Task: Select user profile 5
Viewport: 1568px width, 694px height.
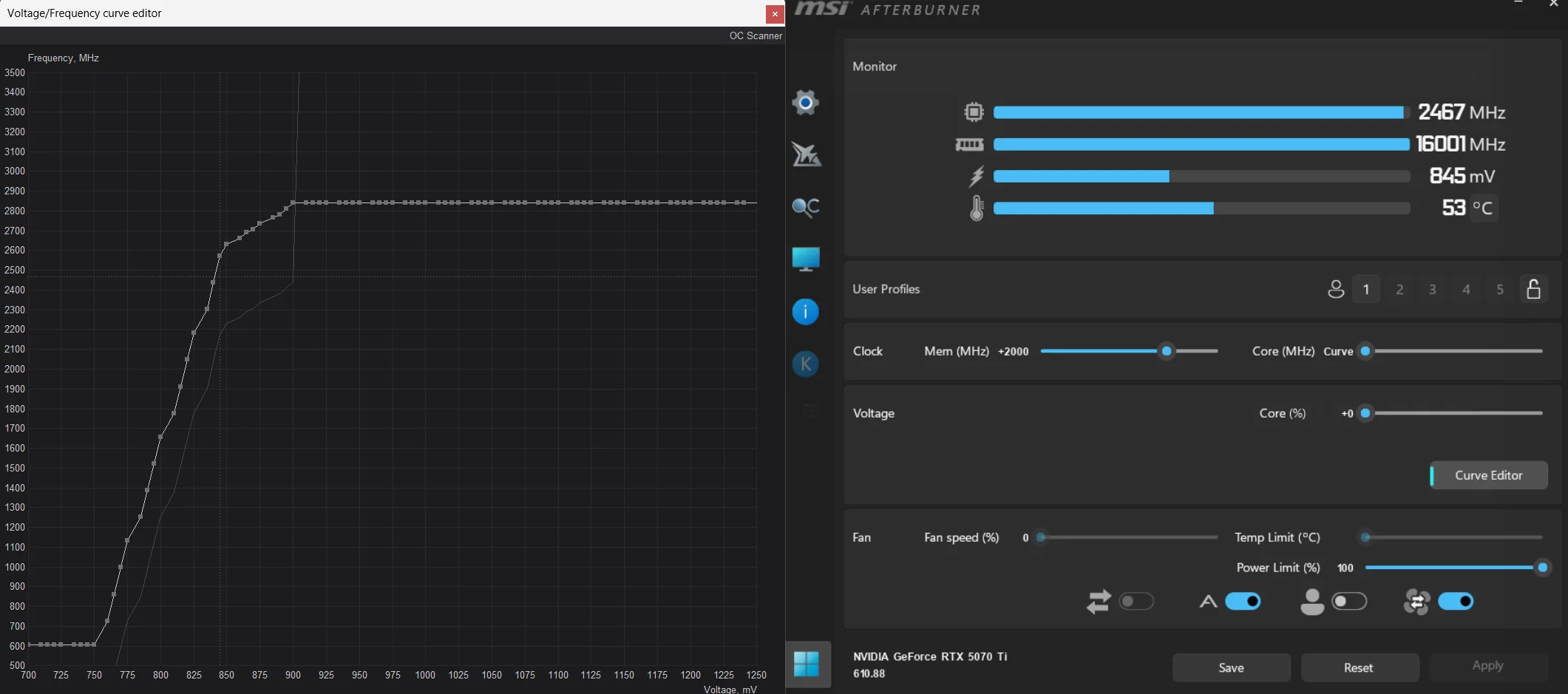Action: (x=1500, y=289)
